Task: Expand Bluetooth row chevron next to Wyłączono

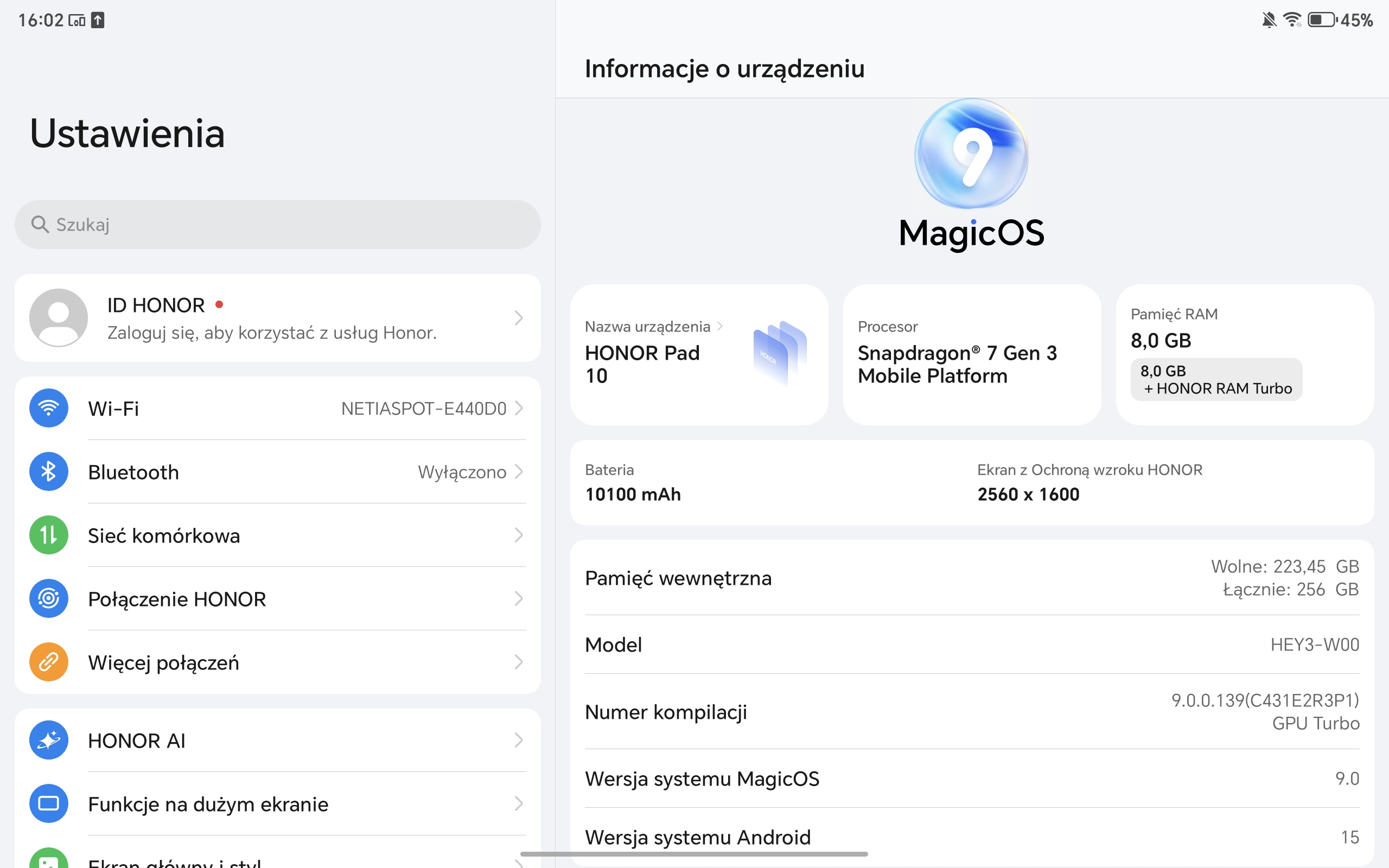Action: tap(519, 472)
